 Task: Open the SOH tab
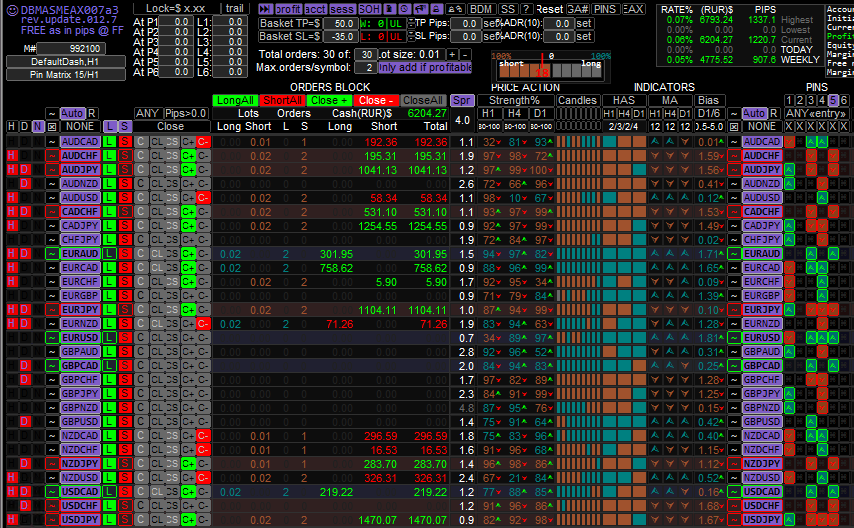pyautogui.click(x=369, y=9)
